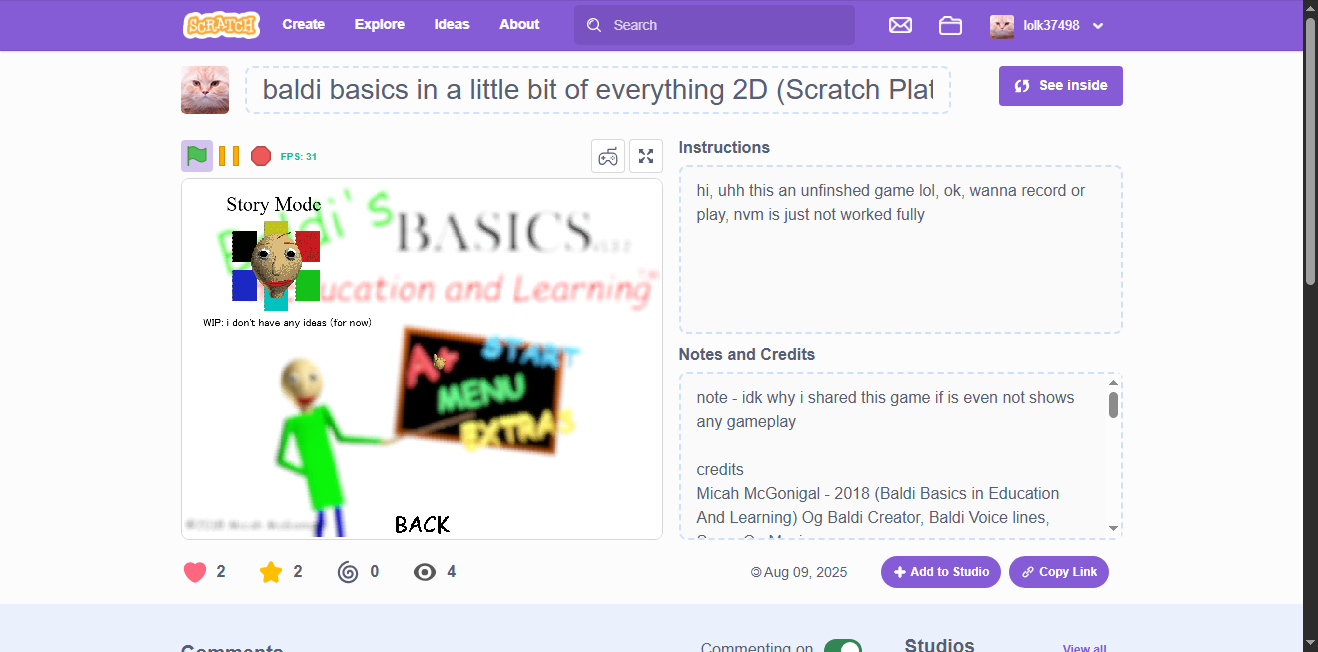The width and height of the screenshot is (1318, 652).
Task: Open the My Stuff folder icon
Action: [950, 25]
